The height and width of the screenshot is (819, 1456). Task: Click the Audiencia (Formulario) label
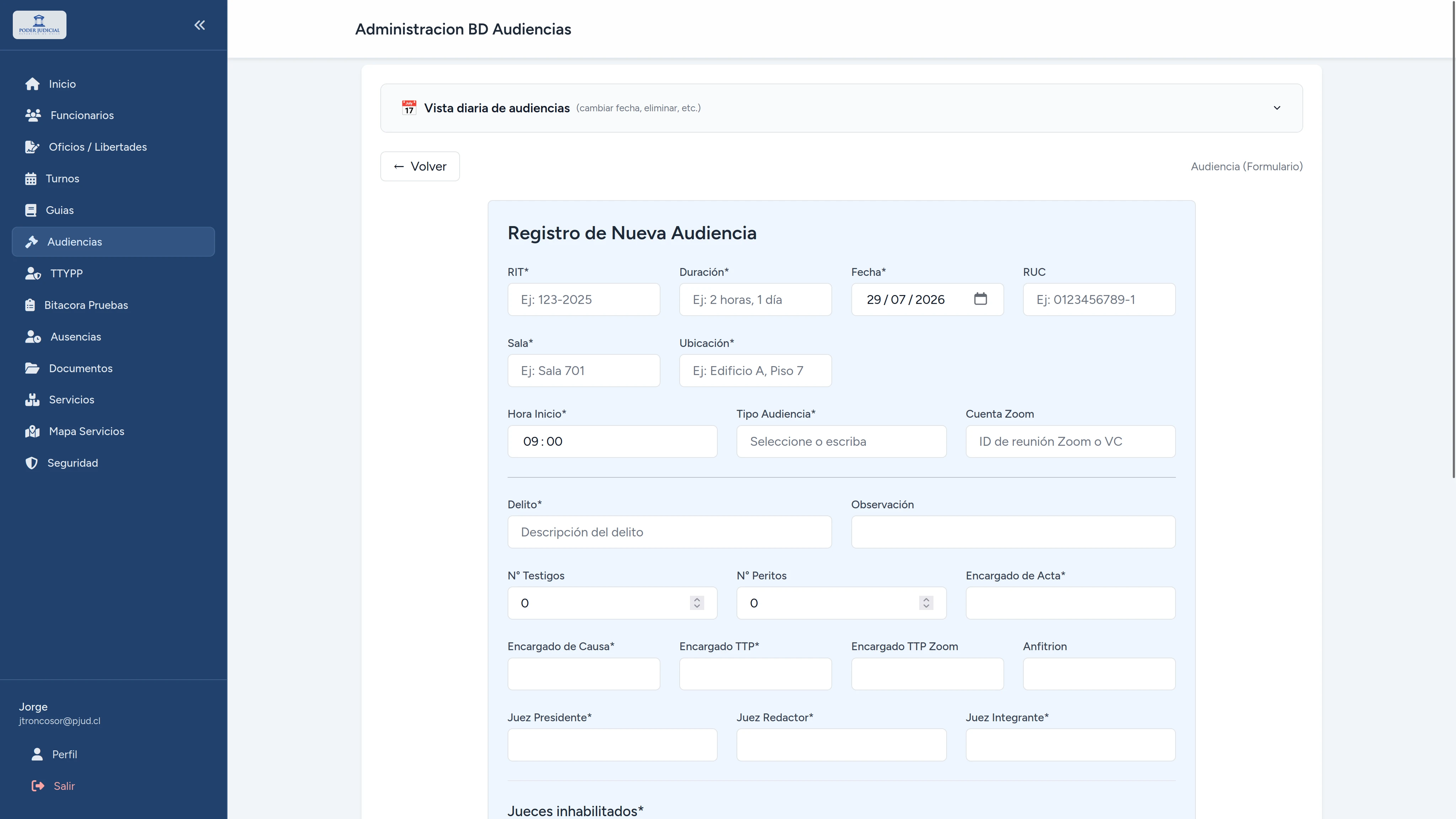[x=1246, y=167]
